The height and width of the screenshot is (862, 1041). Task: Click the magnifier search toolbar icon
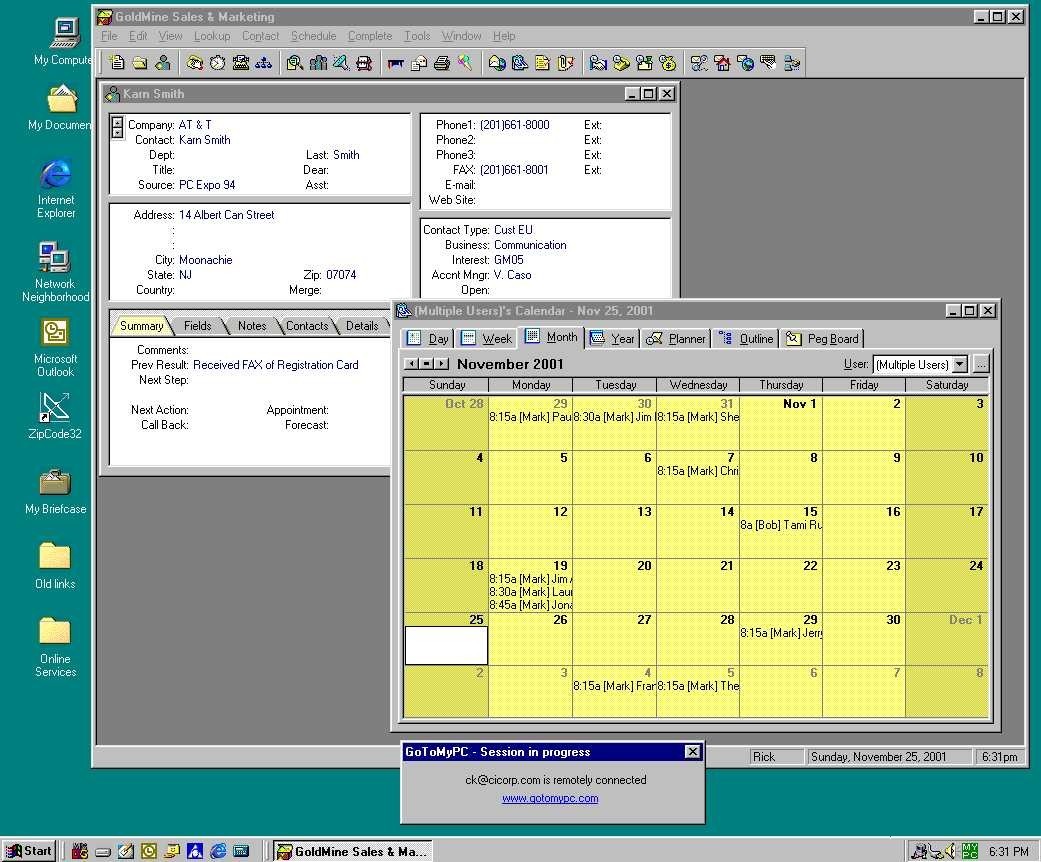(x=295, y=63)
